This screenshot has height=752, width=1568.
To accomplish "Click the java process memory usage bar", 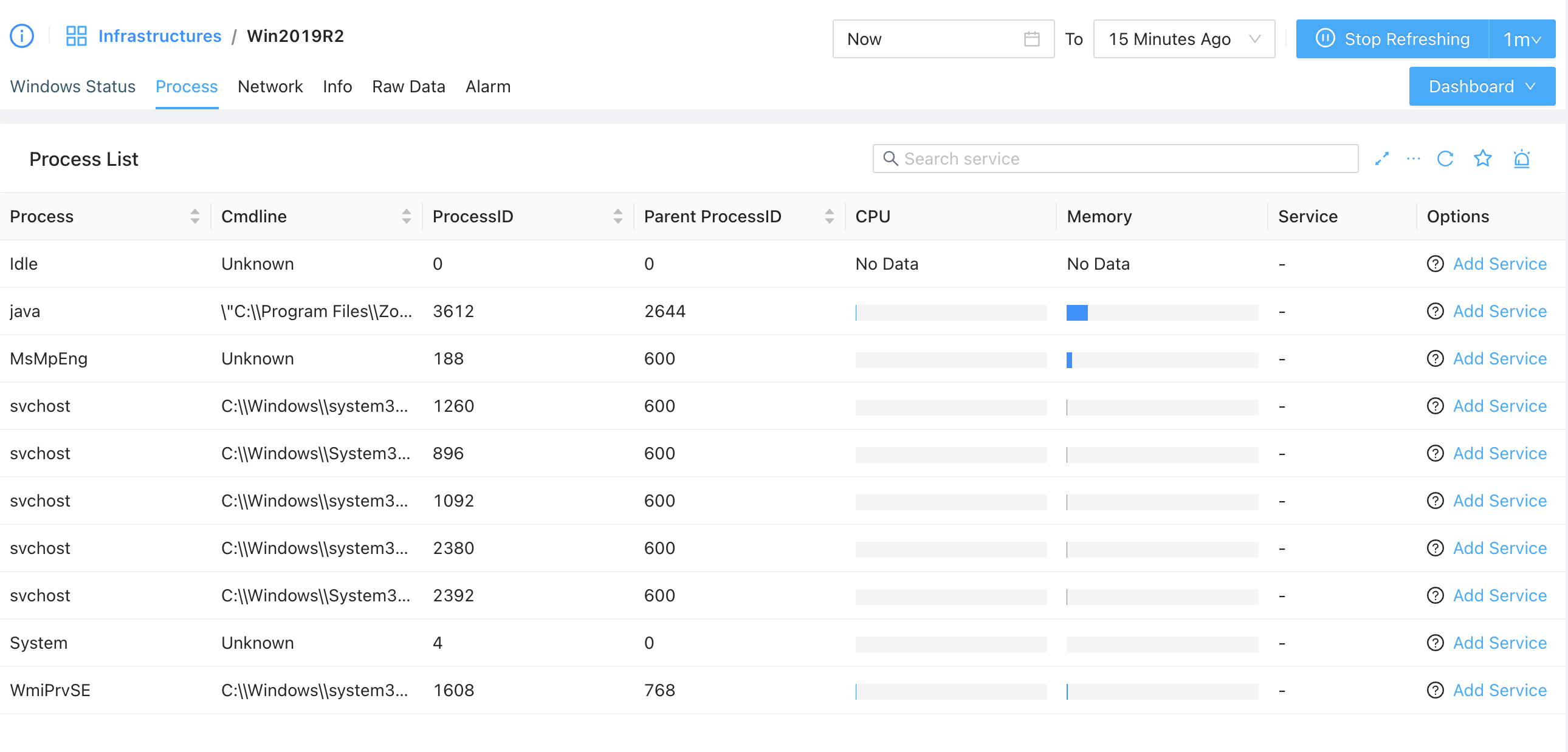I will [x=1161, y=313].
